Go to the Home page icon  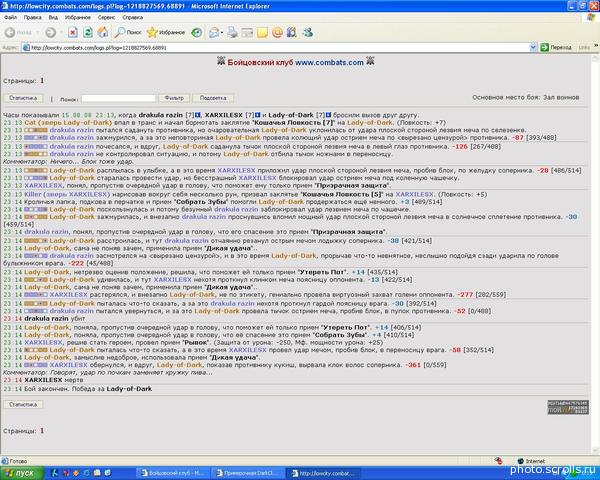(x=103, y=33)
